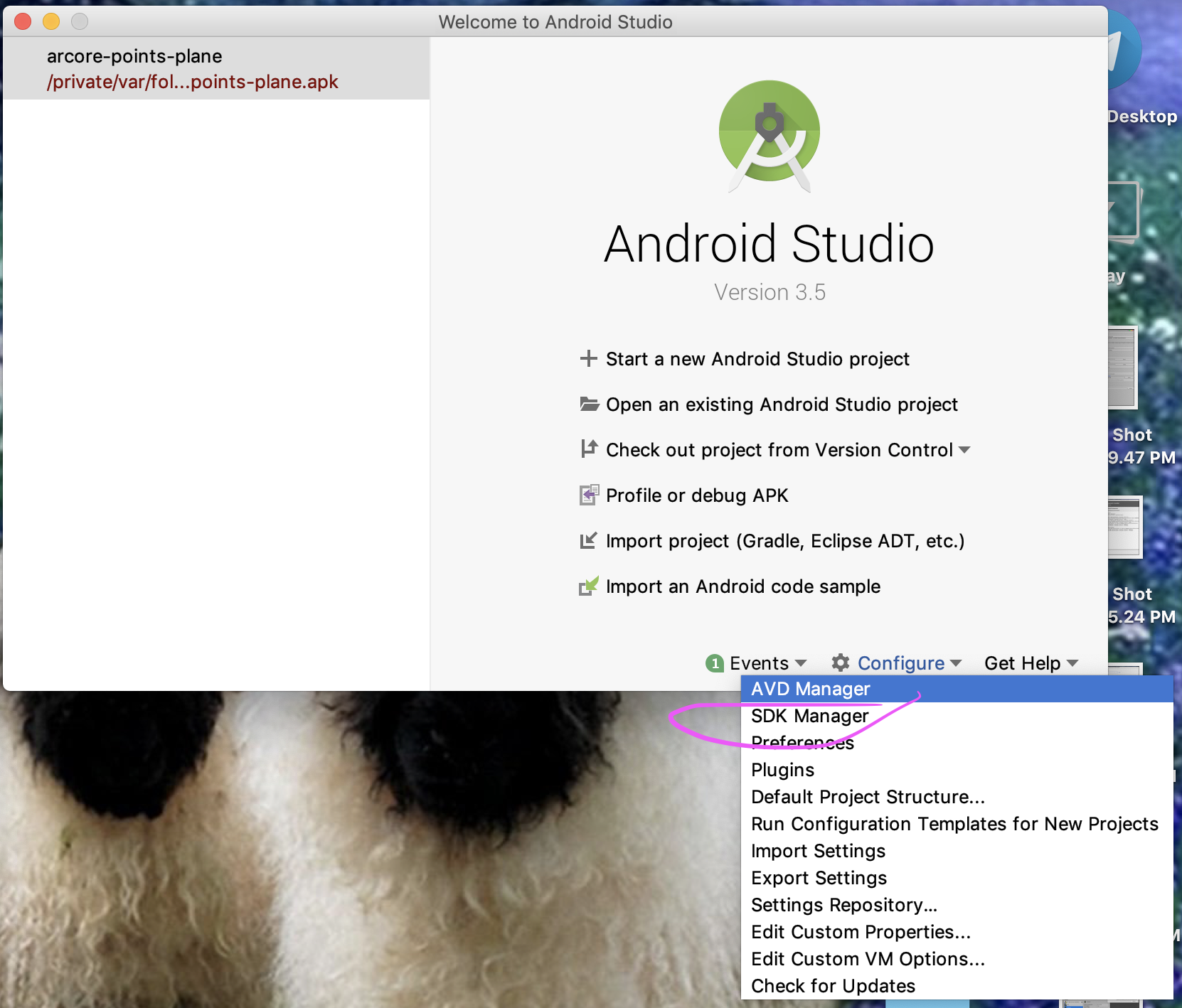The width and height of the screenshot is (1182, 1008).
Task: Click the open folder icon
Action: coord(589,404)
